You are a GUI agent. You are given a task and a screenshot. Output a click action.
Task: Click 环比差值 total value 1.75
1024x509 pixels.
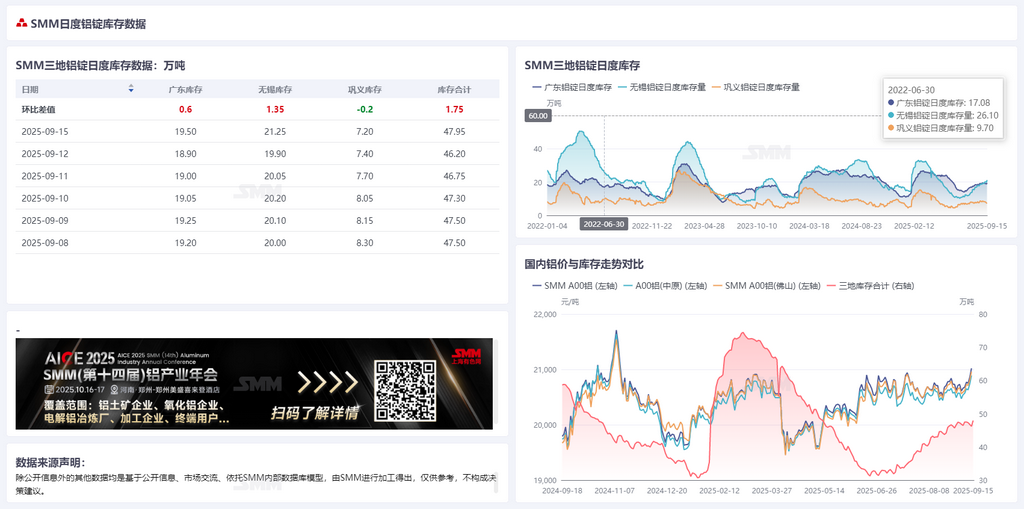pyautogui.click(x=455, y=109)
